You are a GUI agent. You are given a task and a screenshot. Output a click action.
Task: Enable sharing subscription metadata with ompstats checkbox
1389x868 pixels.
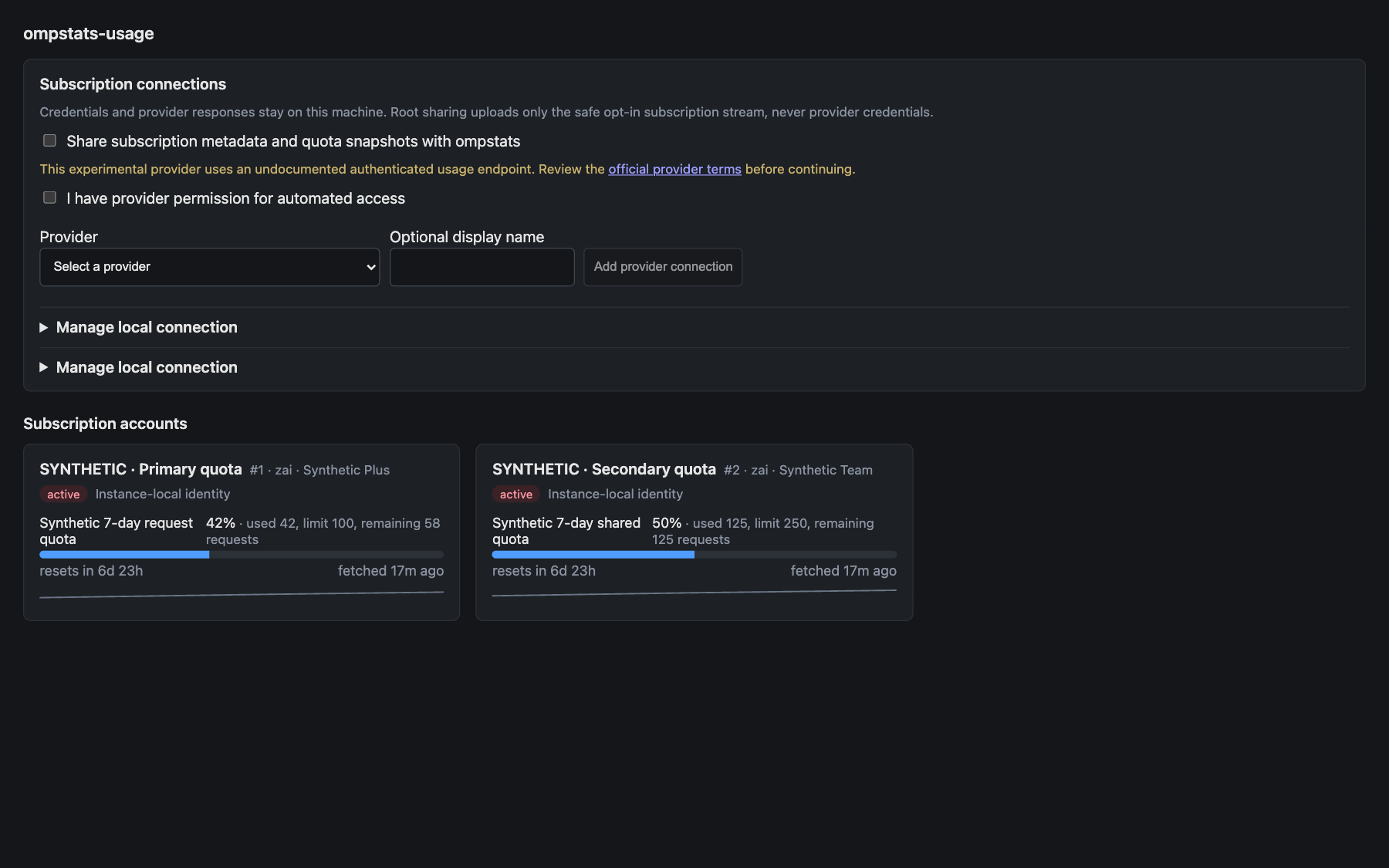coord(49,140)
